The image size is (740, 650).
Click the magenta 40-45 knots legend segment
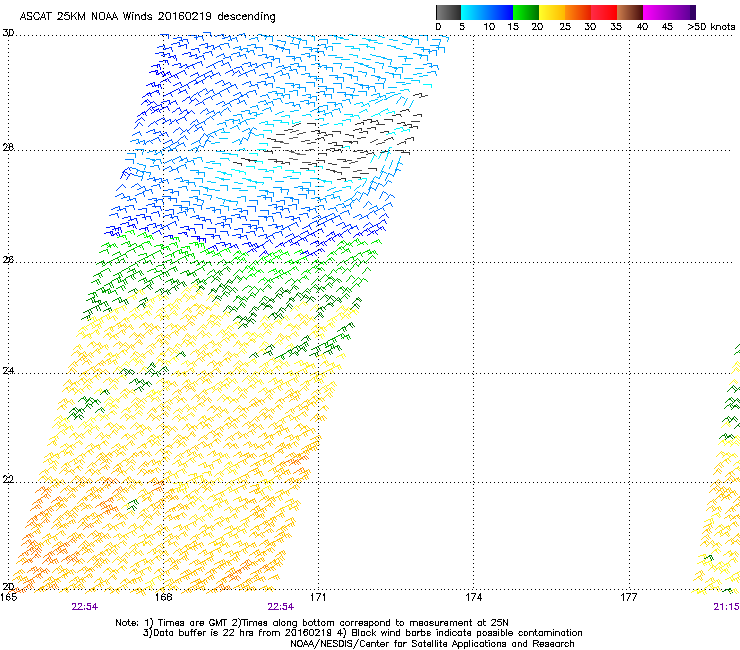(656, 12)
